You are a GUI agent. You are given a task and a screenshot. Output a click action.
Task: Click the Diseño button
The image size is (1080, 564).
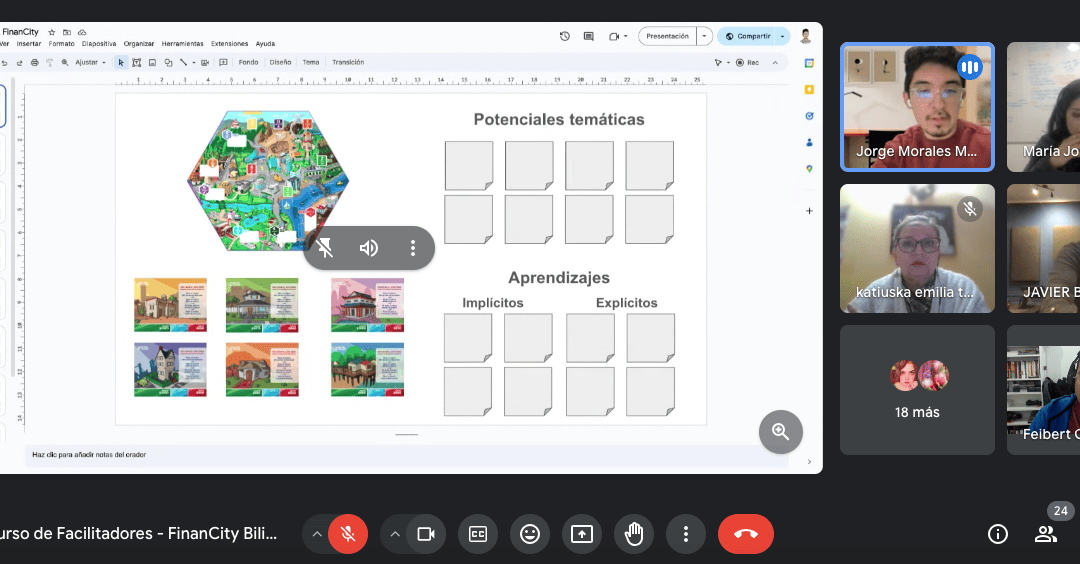[x=280, y=63]
